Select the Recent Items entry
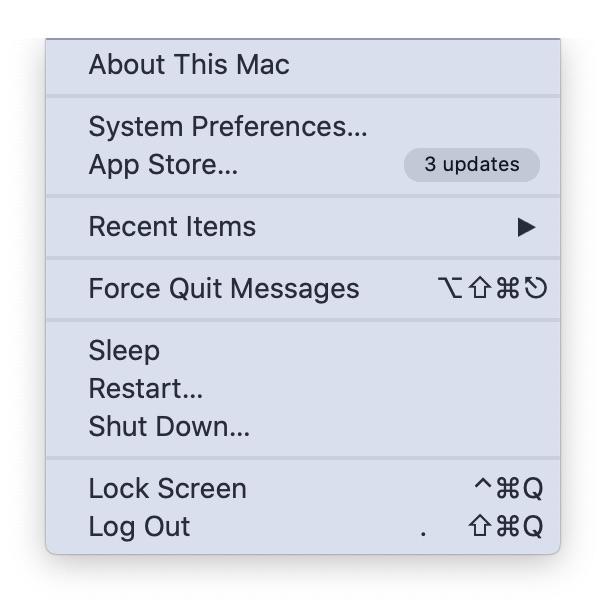606x608 pixels. coord(172,227)
